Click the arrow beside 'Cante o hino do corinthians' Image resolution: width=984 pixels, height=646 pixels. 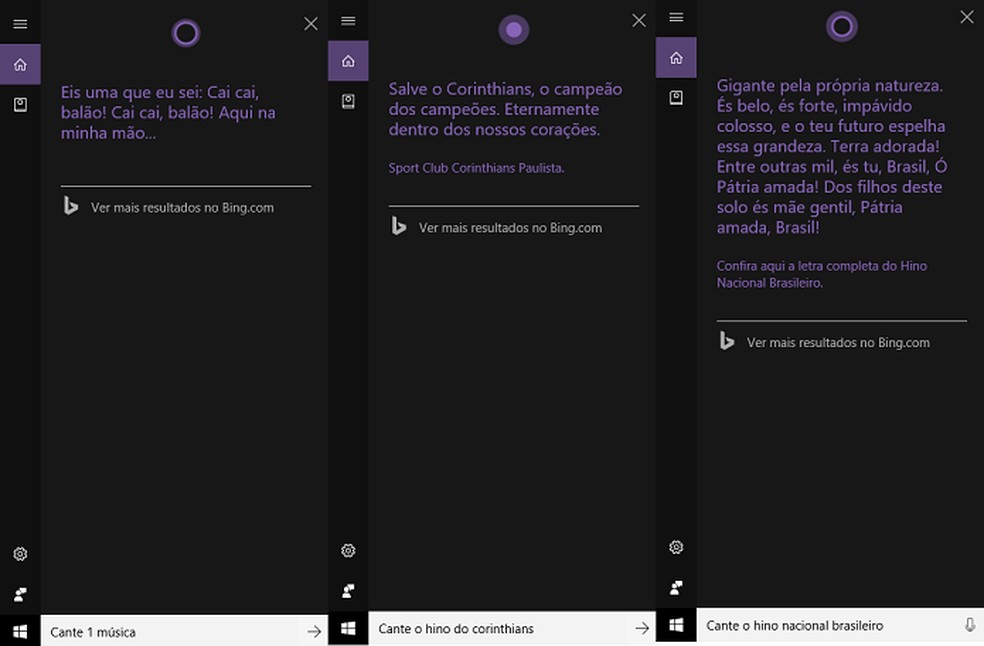[x=642, y=628]
